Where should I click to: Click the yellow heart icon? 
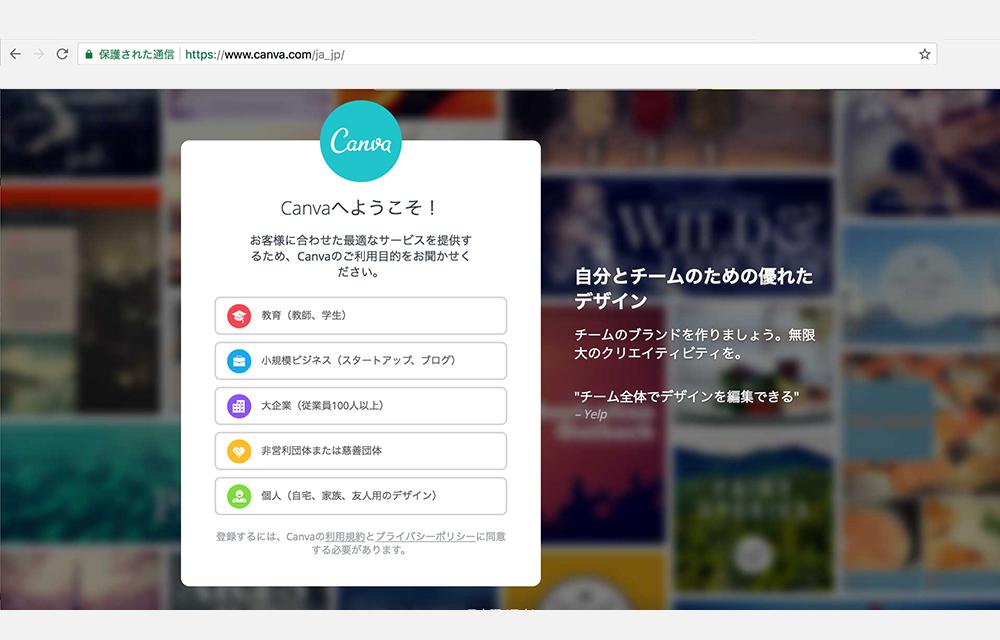point(239,451)
